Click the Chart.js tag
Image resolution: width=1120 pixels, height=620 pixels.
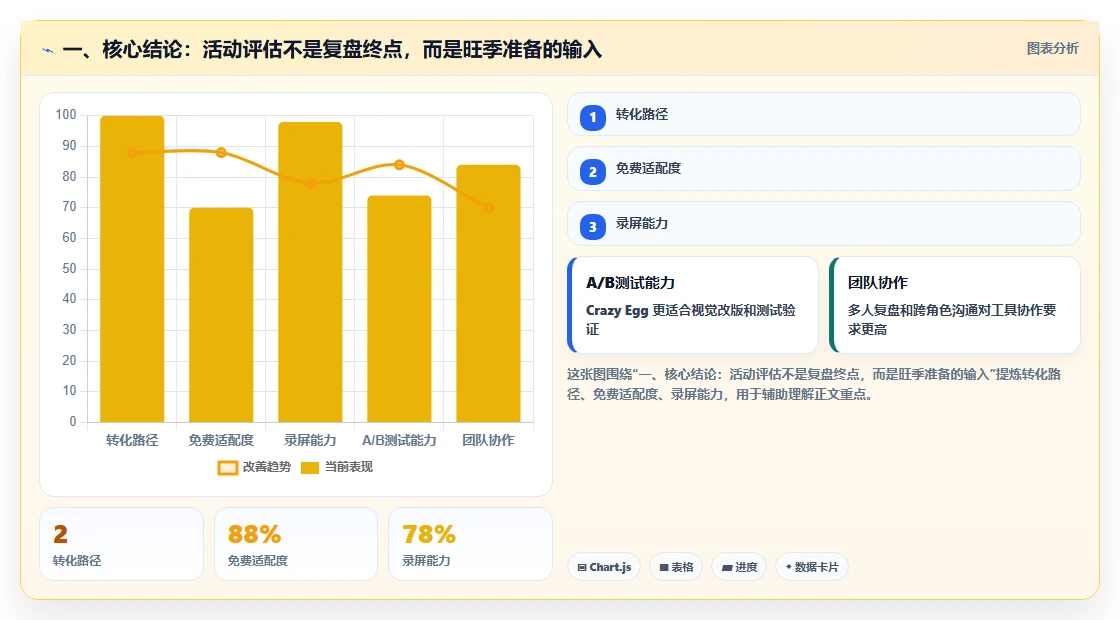click(x=604, y=567)
